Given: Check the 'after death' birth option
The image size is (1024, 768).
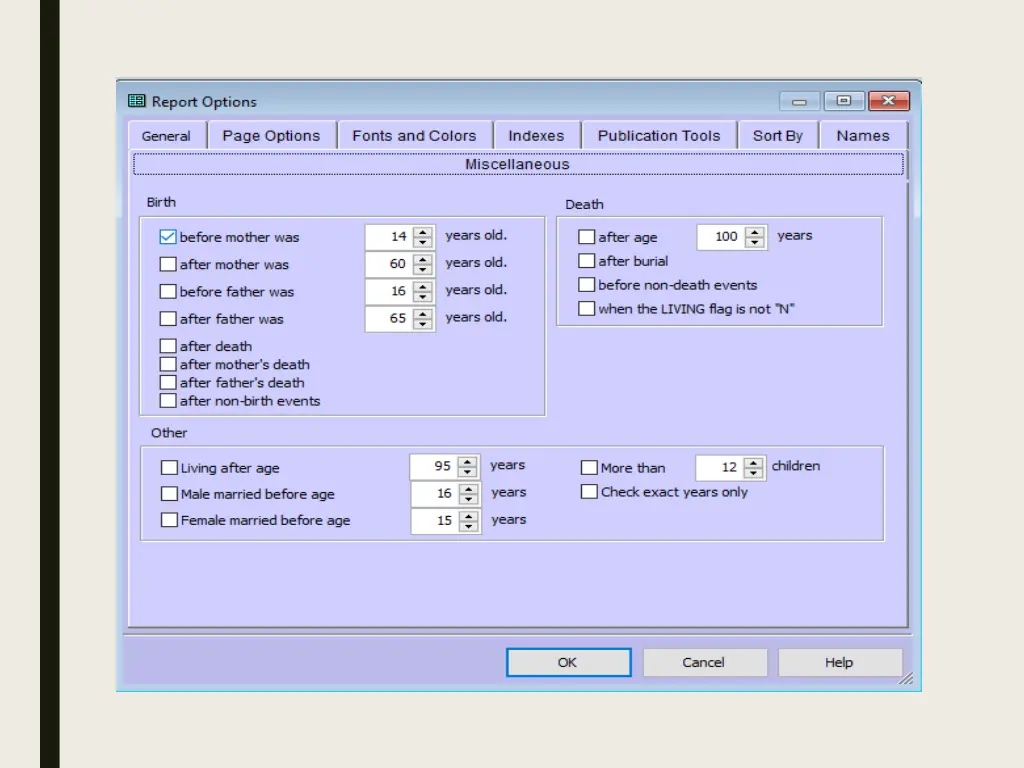Looking at the screenshot, I should (168, 346).
